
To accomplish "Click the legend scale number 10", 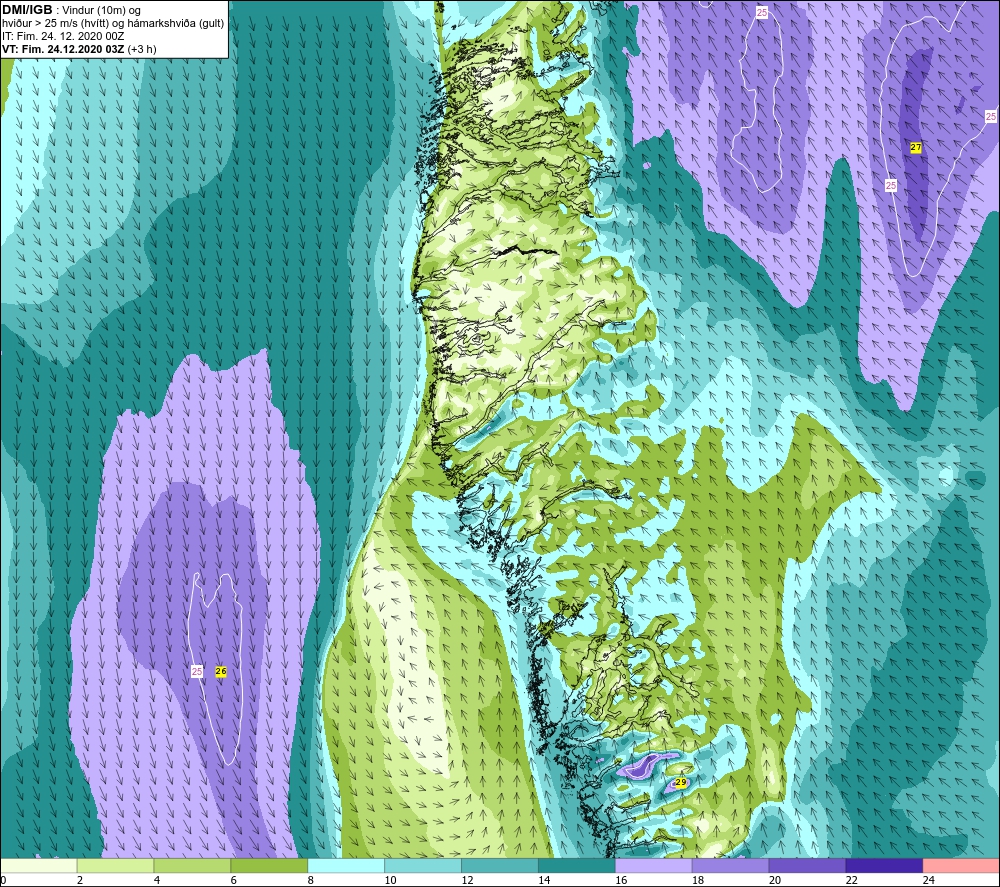I will [390, 880].
